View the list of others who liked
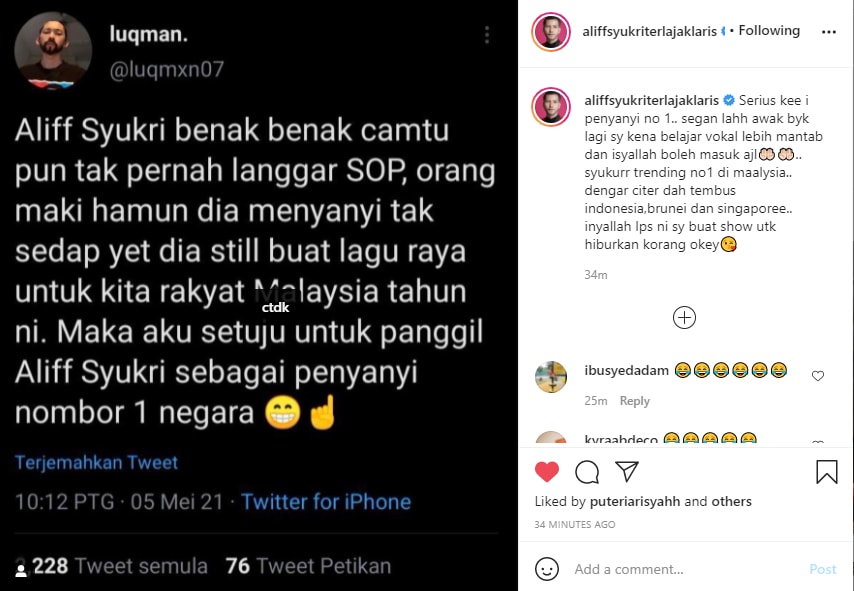Image resolution: width=854 pixels, height=591 pixels. (731, 501)
